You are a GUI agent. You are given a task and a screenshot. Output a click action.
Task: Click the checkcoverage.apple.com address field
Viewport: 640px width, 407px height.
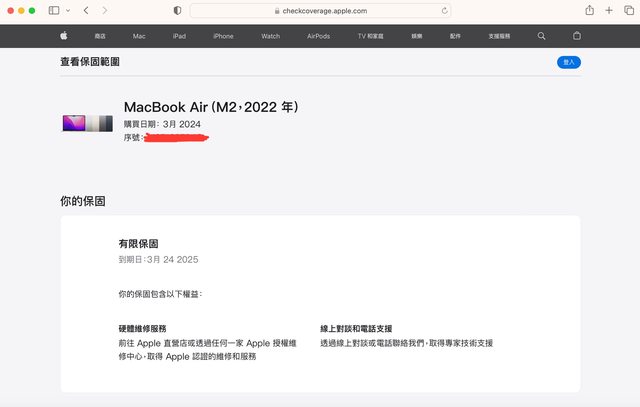320,11
